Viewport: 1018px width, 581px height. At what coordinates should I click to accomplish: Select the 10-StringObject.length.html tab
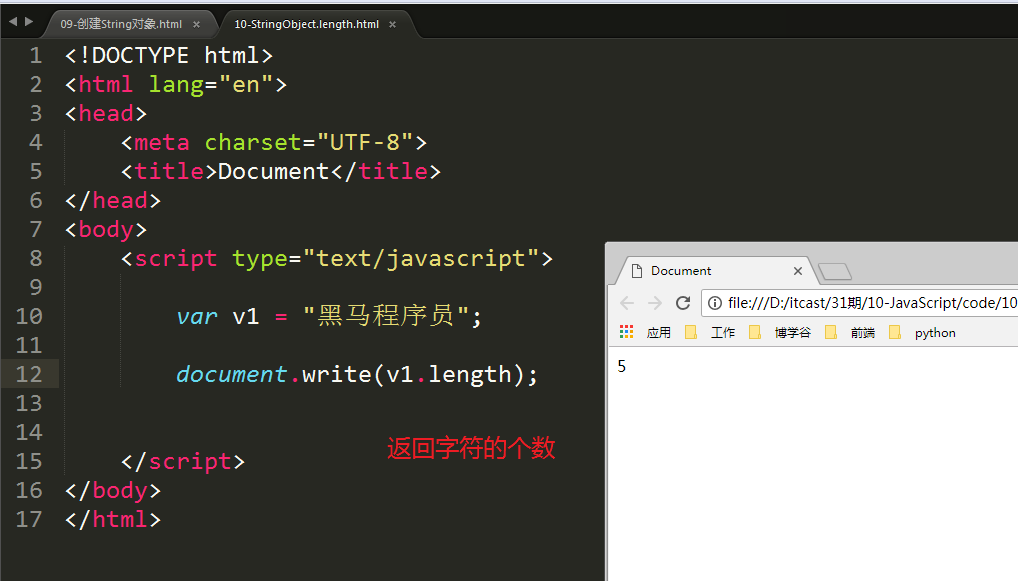[x=306, y=24]
